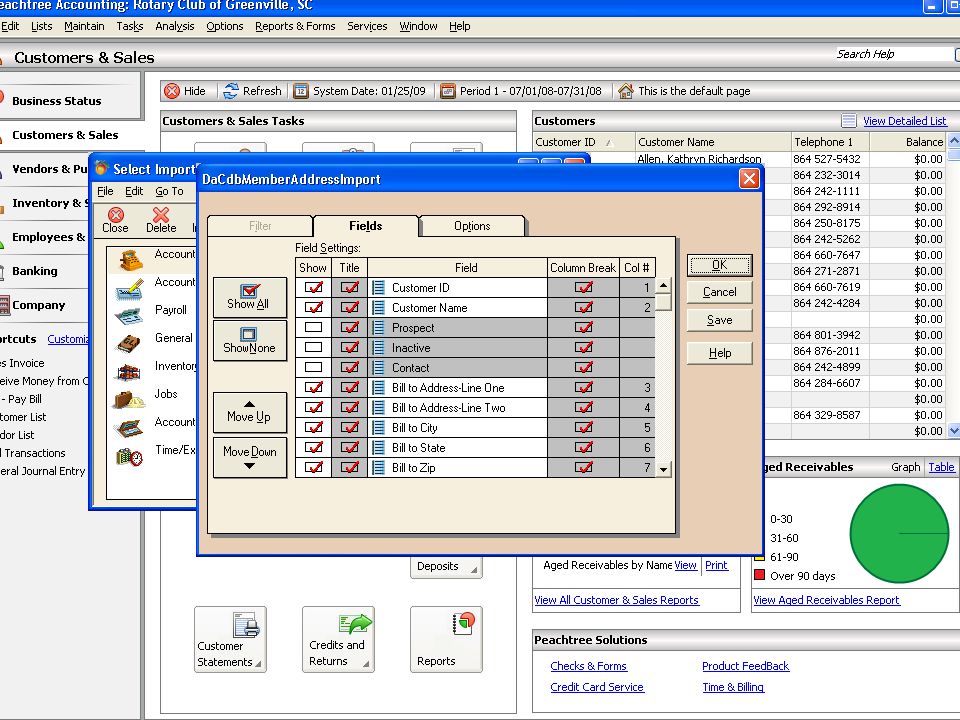Open the Go To menu in Select Import window
This screenshot has width=960, height=720.
coord(170,191)
